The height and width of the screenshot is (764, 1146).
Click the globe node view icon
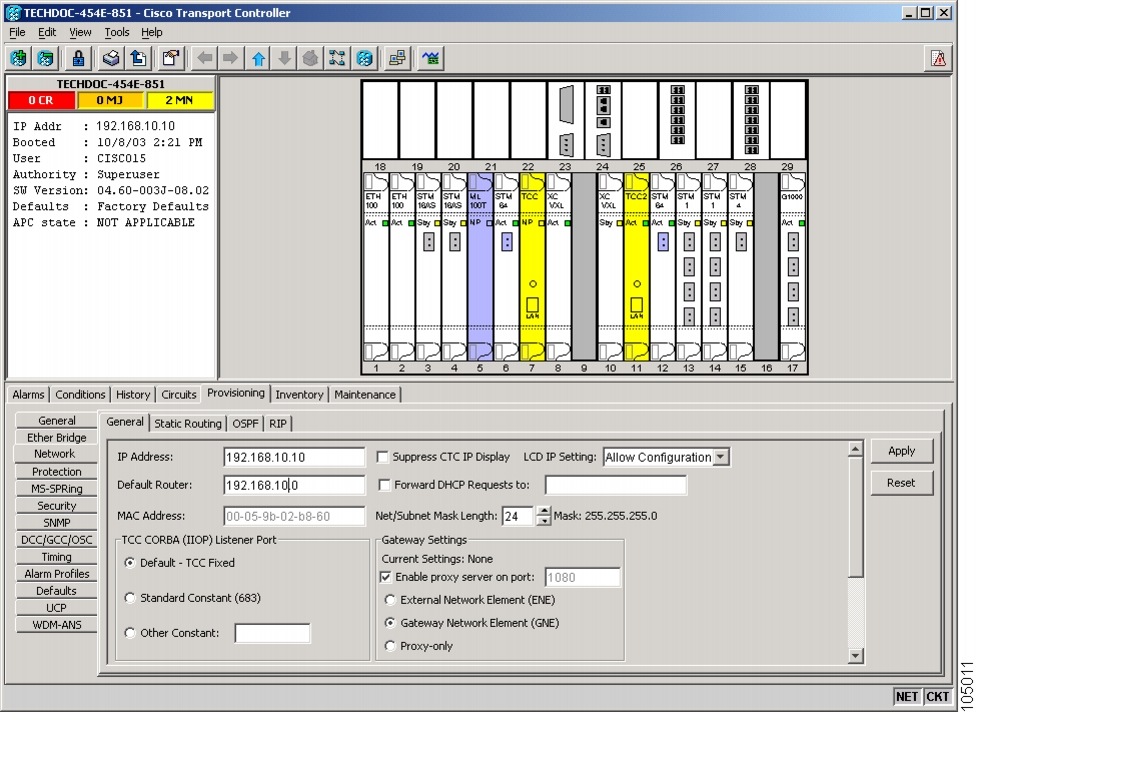pyautogui.click(x=365, y=58)
